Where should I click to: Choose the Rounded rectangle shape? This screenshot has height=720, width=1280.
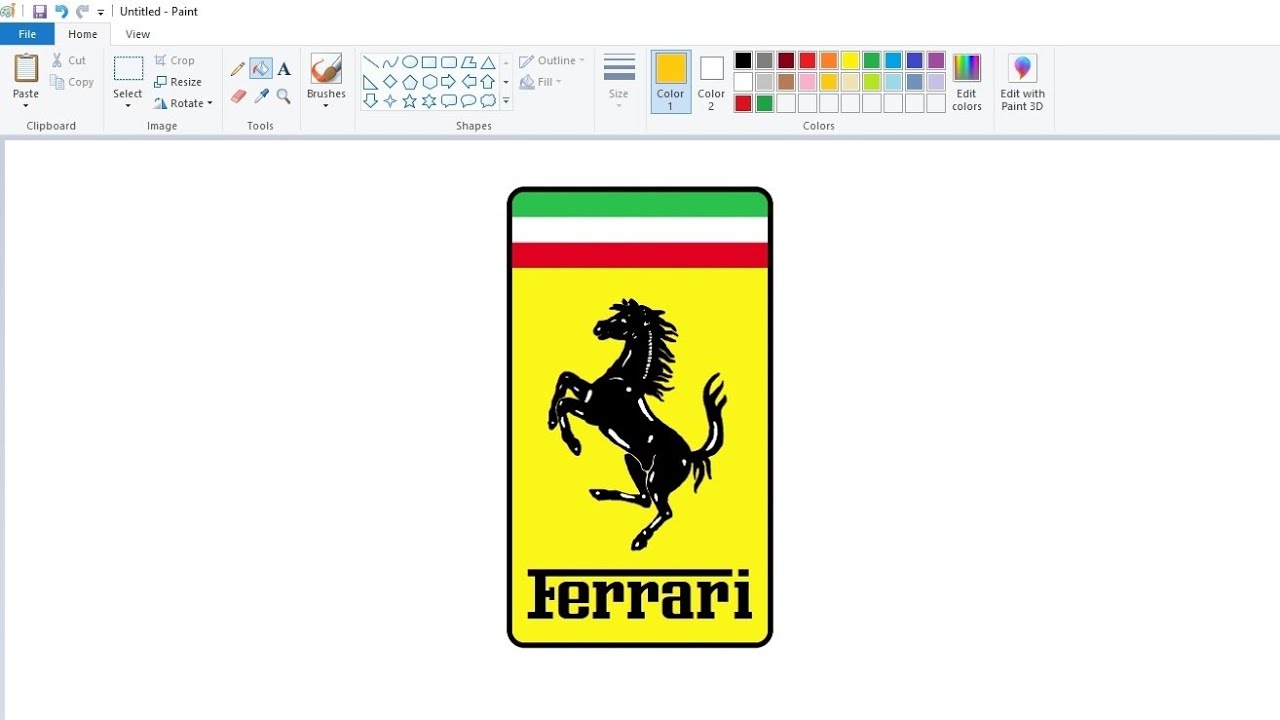pos(449,62)
